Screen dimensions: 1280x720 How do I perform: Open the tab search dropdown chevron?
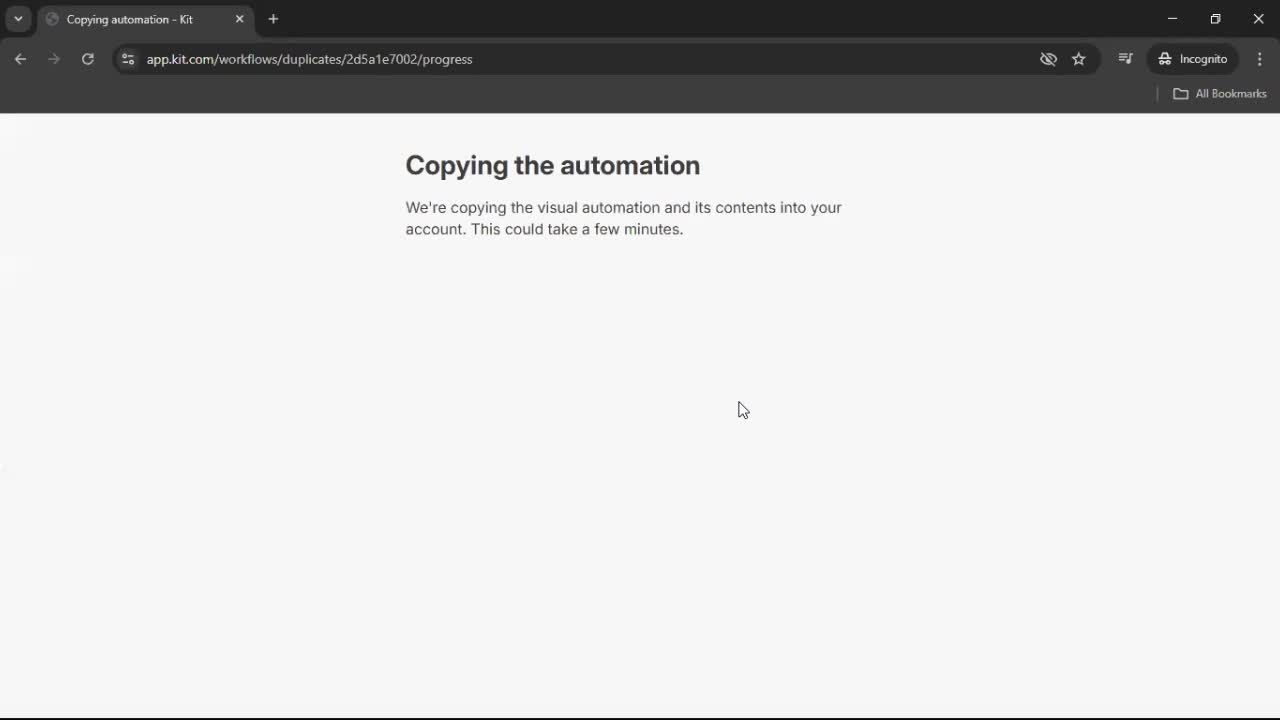tap(17, 18)
